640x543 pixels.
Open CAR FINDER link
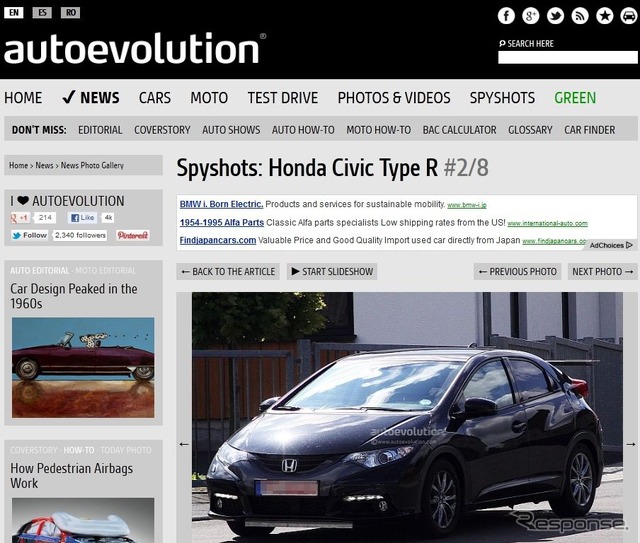[x=590, y=130]
